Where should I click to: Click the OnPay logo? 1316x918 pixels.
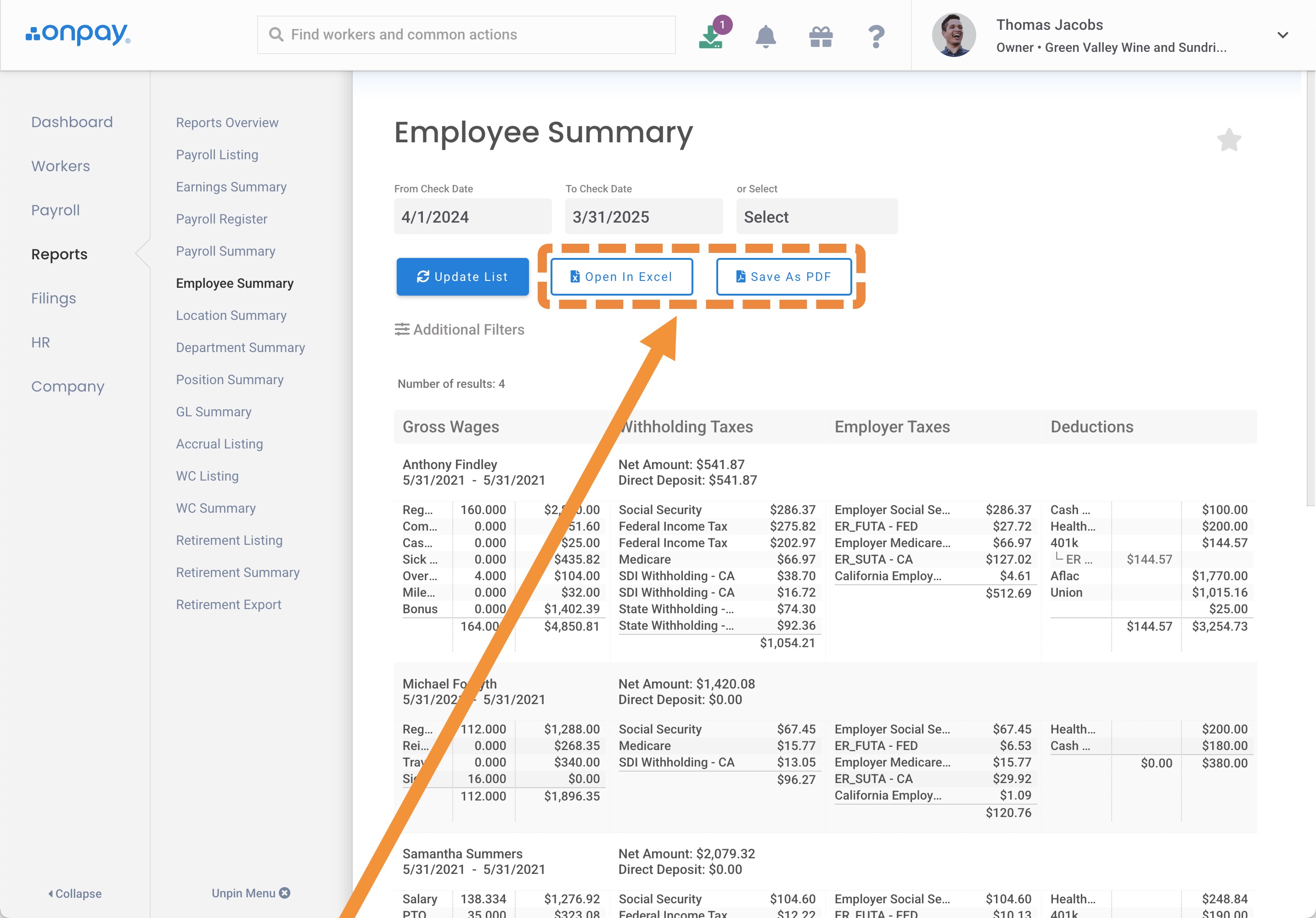pyautogui.click(x=78, y=34)
